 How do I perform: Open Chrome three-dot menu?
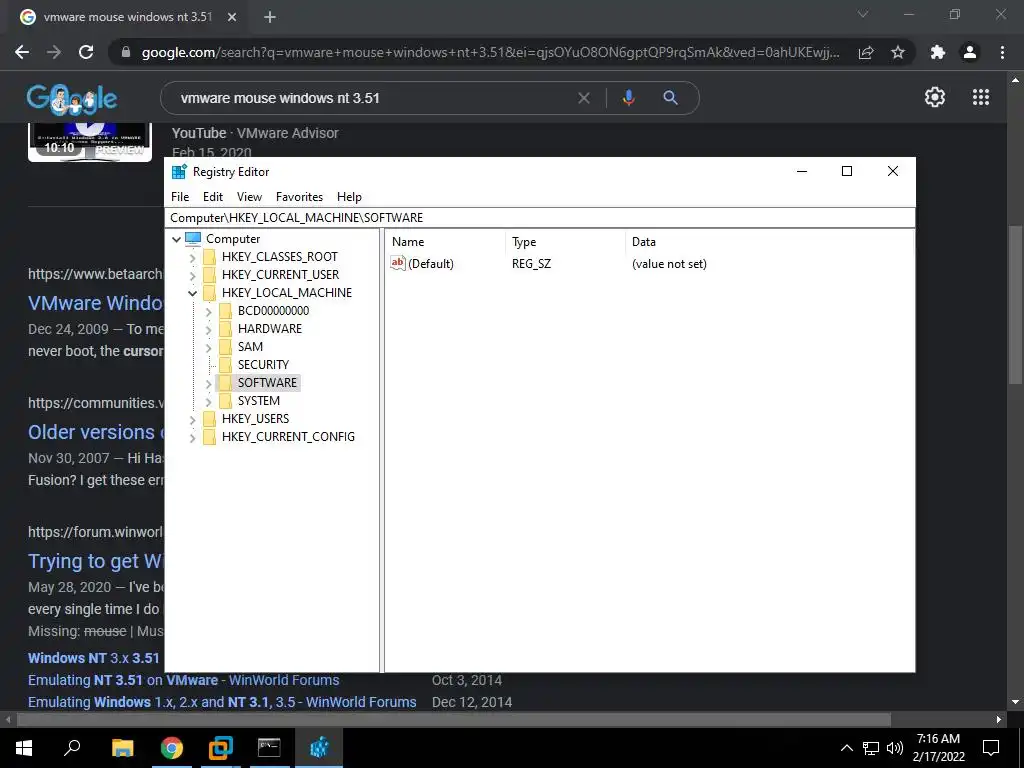[1002, 52]
